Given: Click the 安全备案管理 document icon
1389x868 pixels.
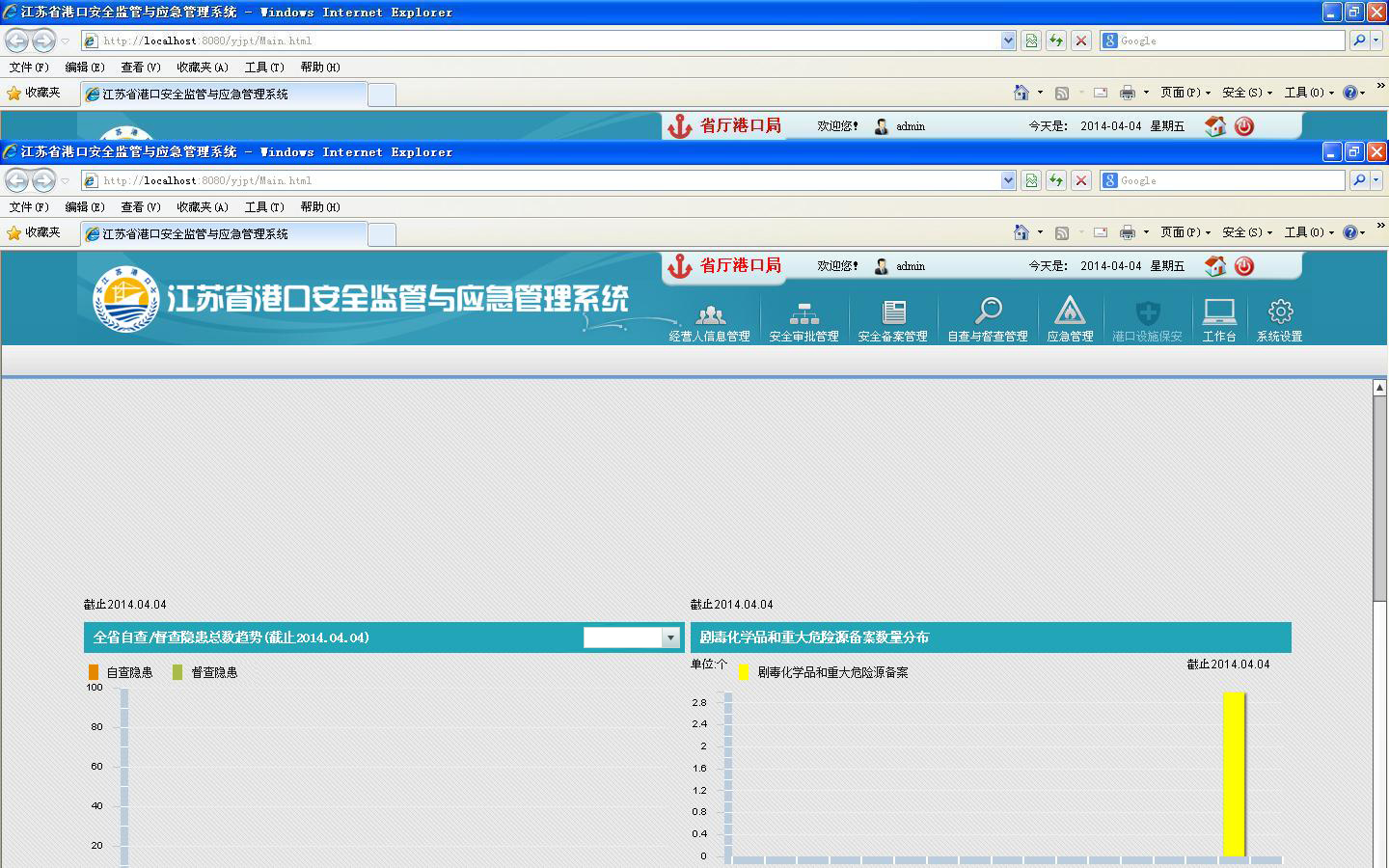Looking at the screenshot, I should [x=893, y=312].
